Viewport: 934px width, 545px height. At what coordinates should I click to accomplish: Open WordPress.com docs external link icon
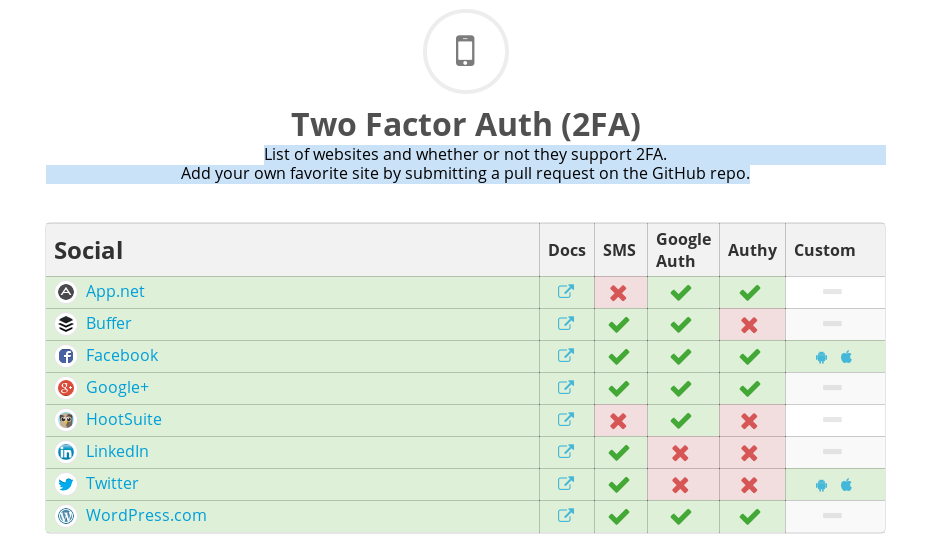point(565,515)
